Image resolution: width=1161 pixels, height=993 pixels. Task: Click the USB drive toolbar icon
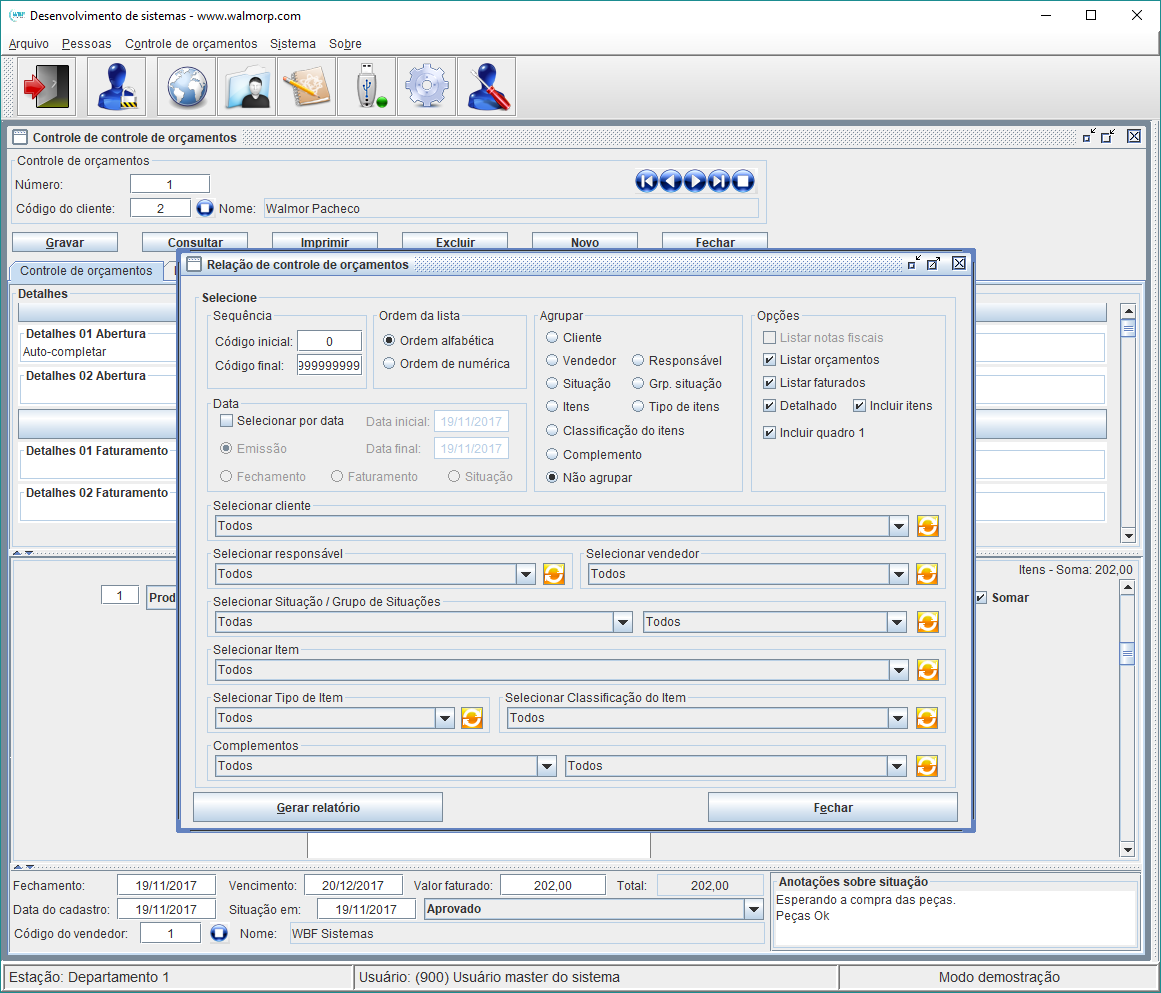click(366, 87)
